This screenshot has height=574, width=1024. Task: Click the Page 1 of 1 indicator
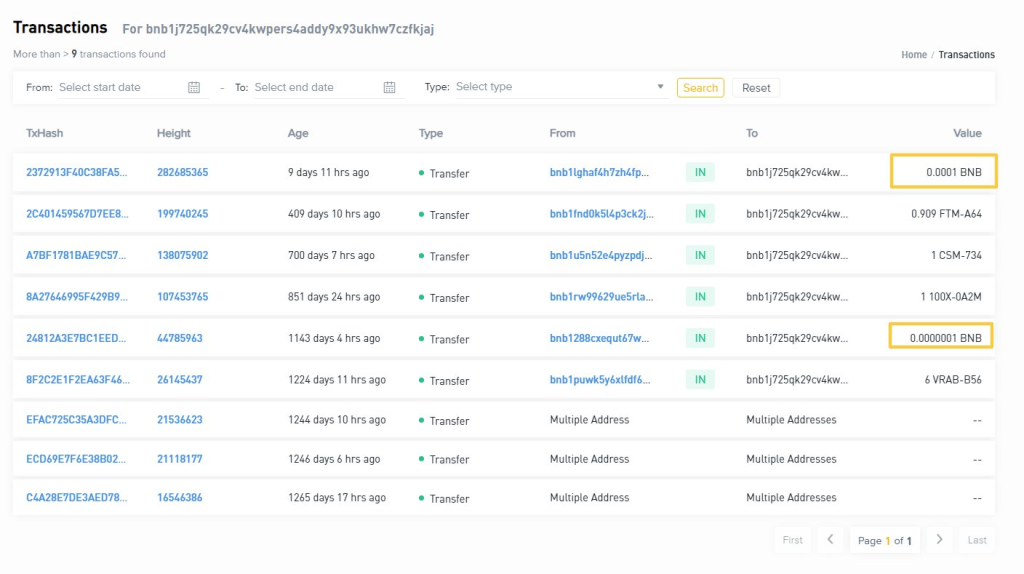point(885,540)
